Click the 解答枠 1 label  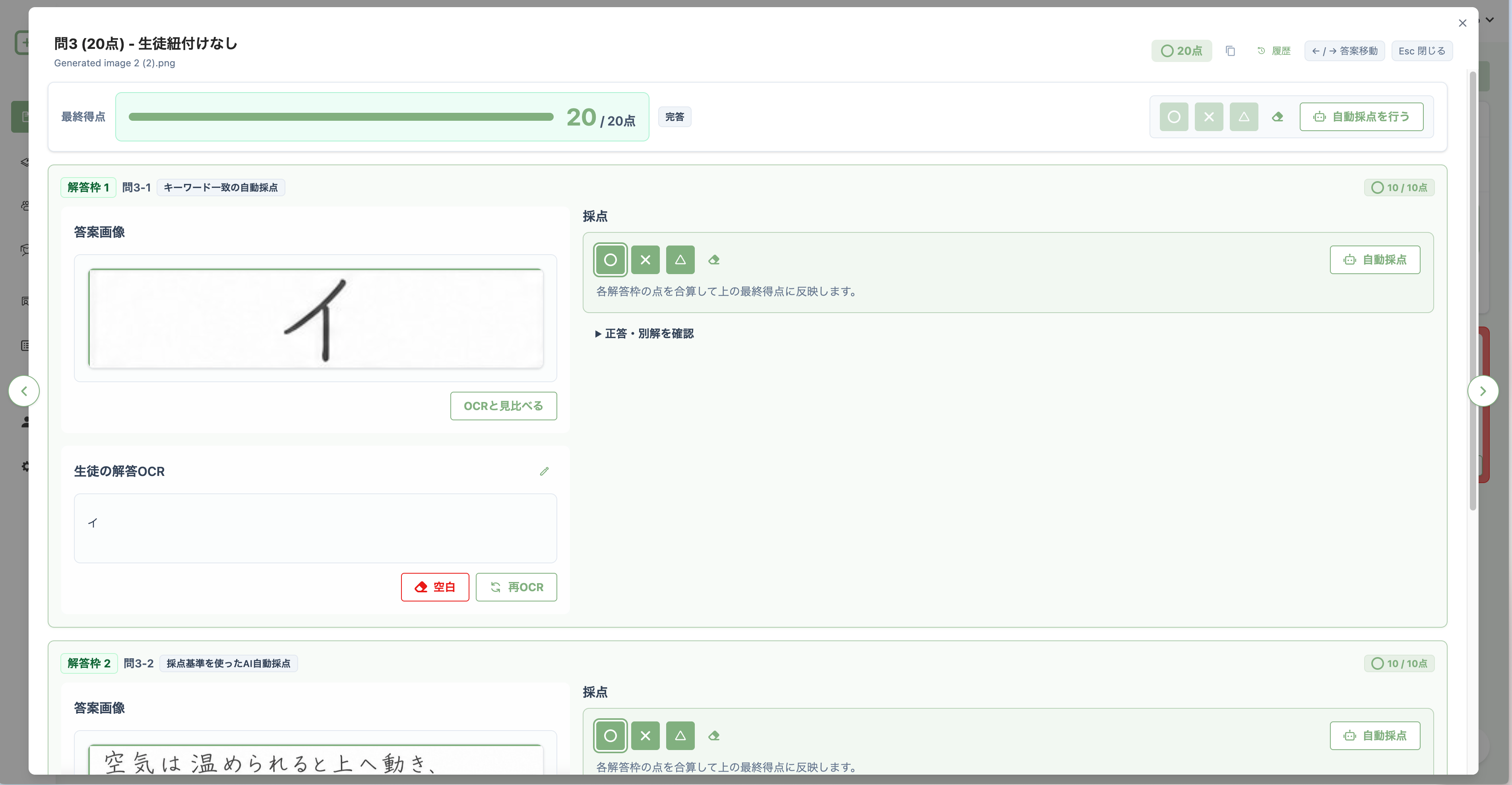tap(88, 188)
